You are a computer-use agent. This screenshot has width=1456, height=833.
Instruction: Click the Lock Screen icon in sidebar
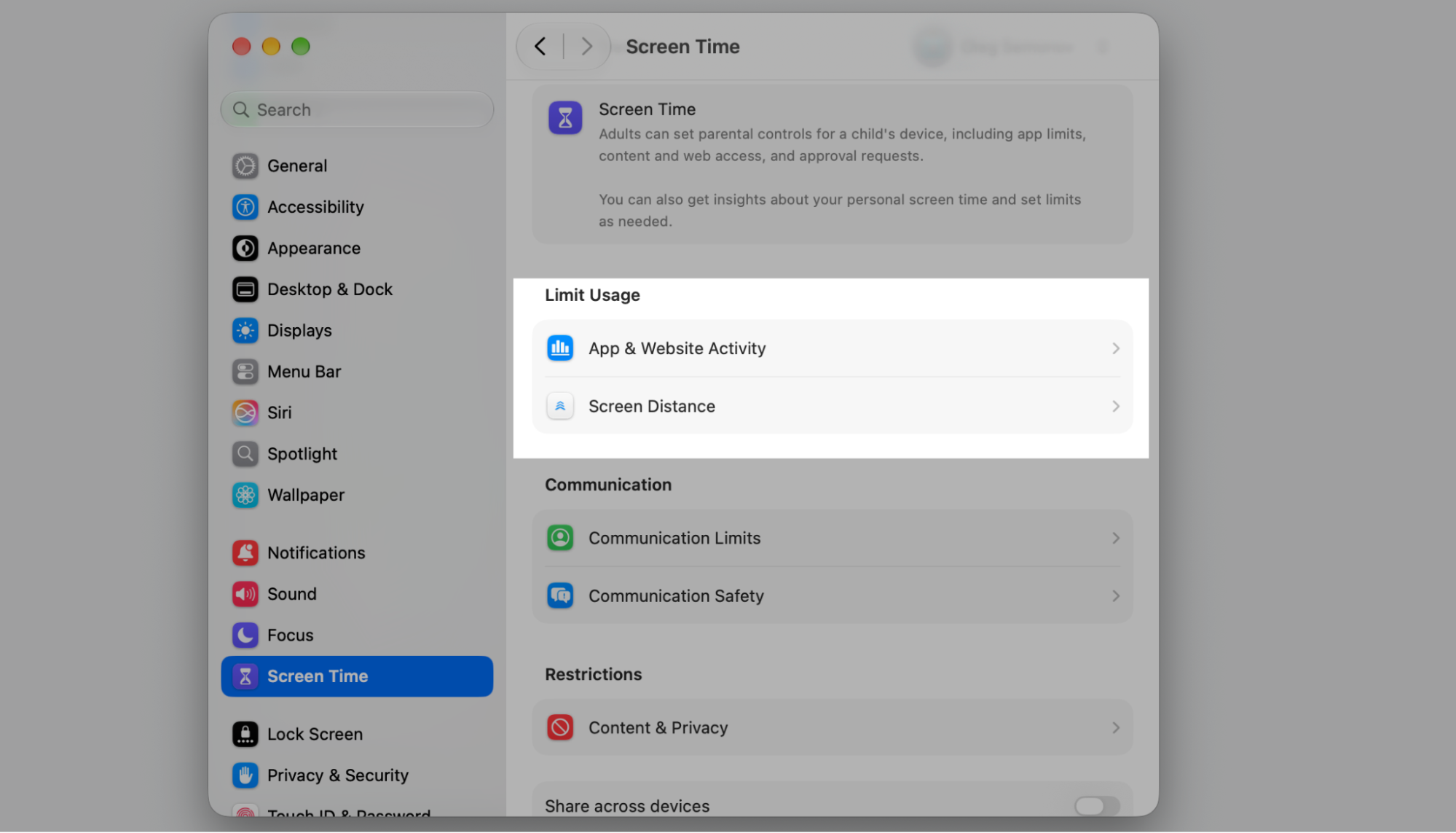pyautogui.click(x=245, y=734)
